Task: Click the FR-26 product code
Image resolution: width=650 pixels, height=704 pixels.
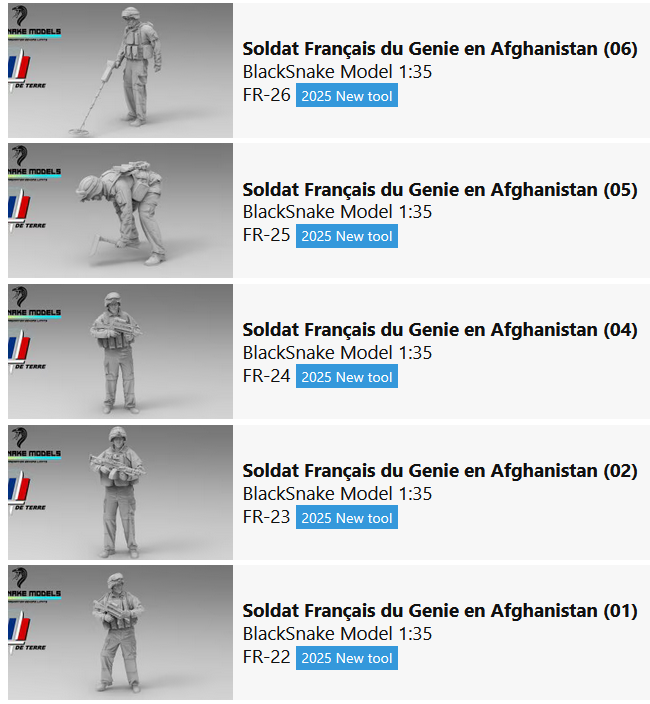Action: click(266, 96)
